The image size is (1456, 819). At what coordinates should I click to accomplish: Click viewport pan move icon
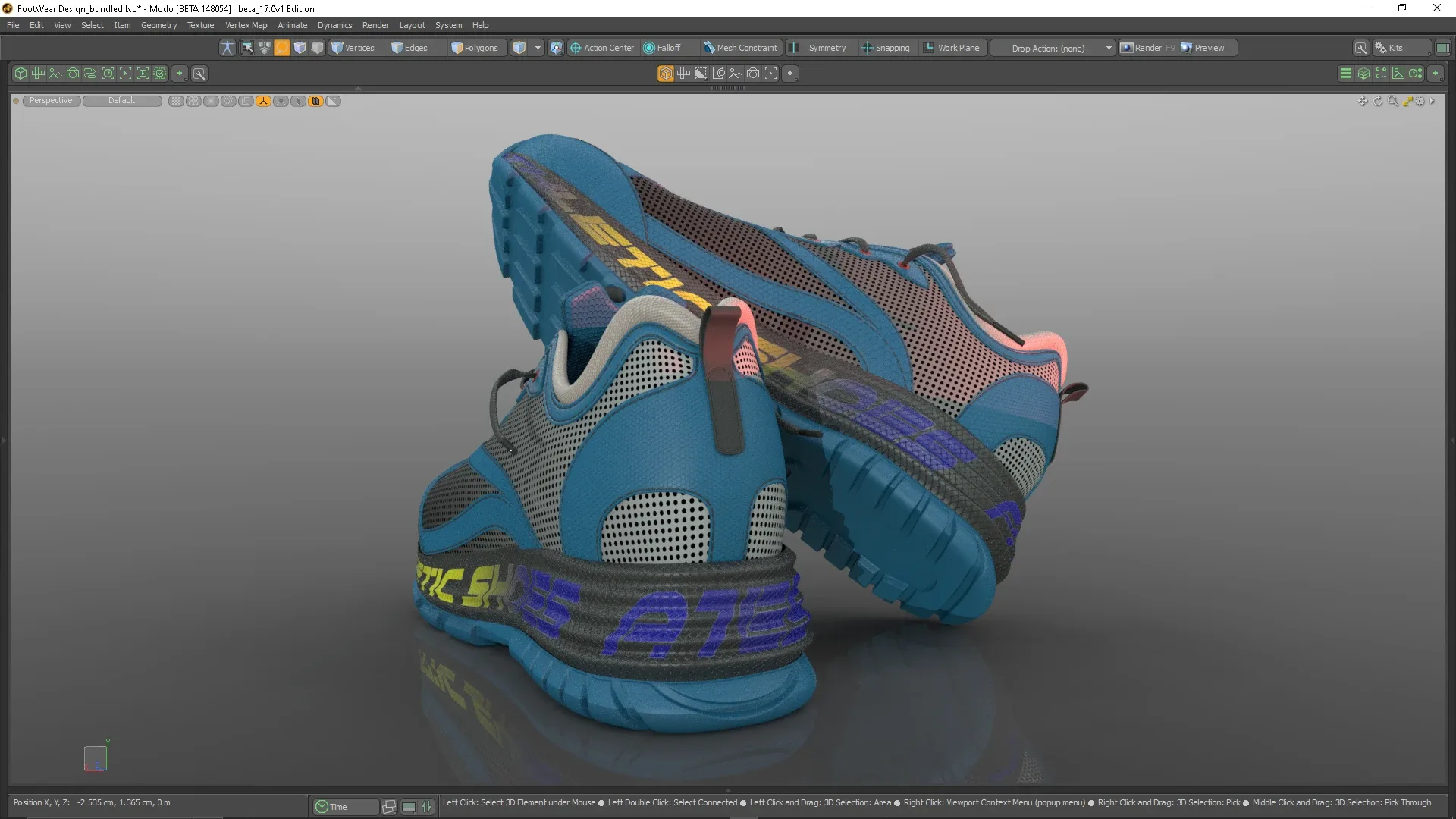[1363, 102]
